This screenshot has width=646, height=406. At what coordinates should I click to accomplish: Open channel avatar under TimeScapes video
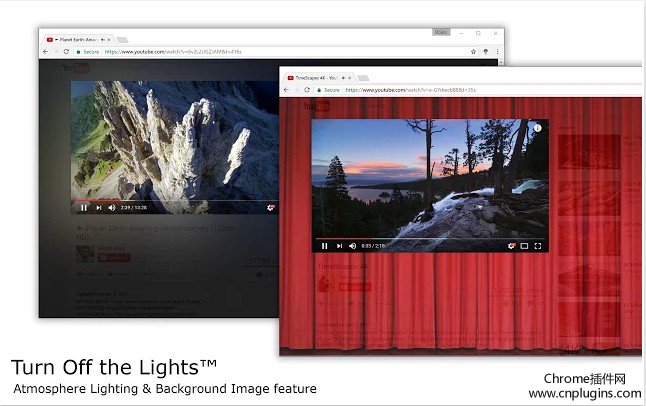(x=326, y=283)
